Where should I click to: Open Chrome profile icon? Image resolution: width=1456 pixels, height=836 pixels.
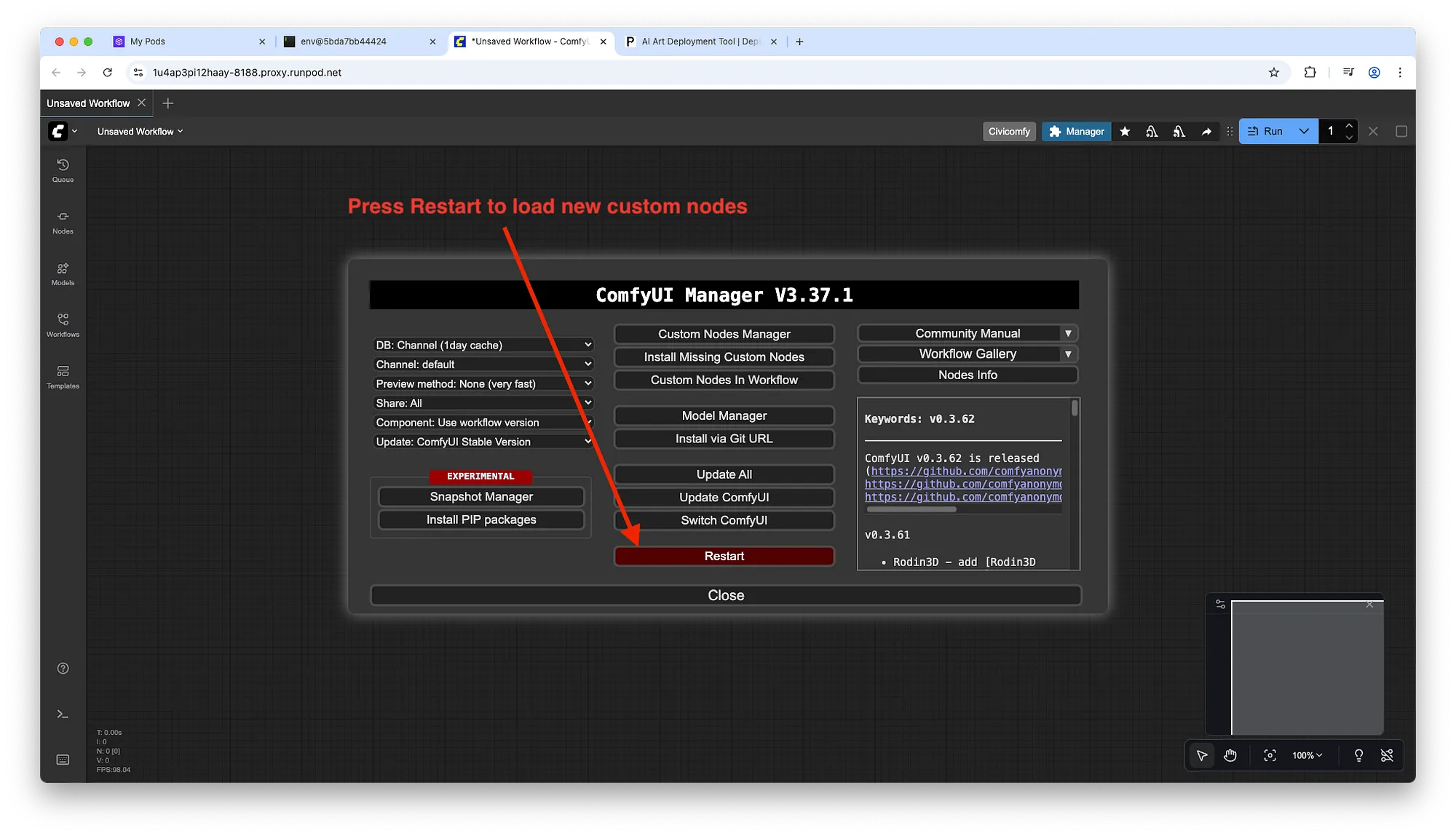[1374, 72]
